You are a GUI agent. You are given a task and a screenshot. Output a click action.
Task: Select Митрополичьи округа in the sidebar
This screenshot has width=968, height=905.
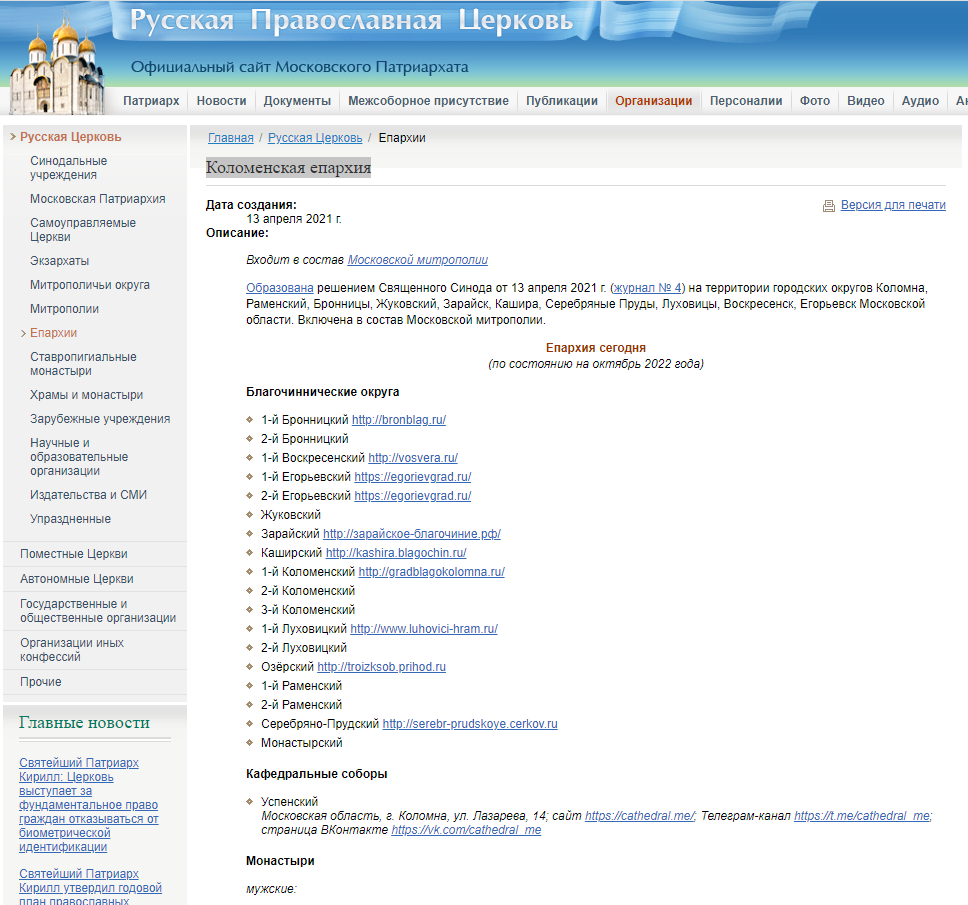point(90,285)
